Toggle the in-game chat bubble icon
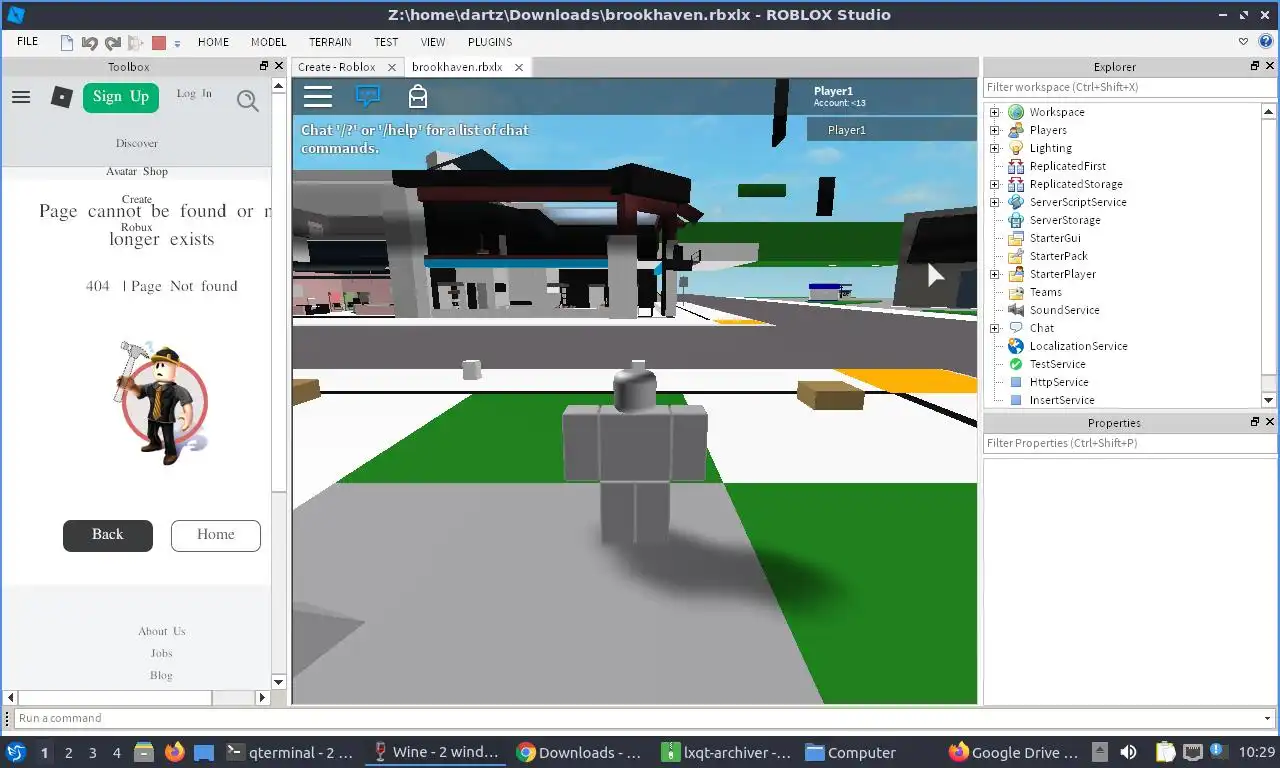Screen dimensions: 1280x768 [x=368, y=96]
